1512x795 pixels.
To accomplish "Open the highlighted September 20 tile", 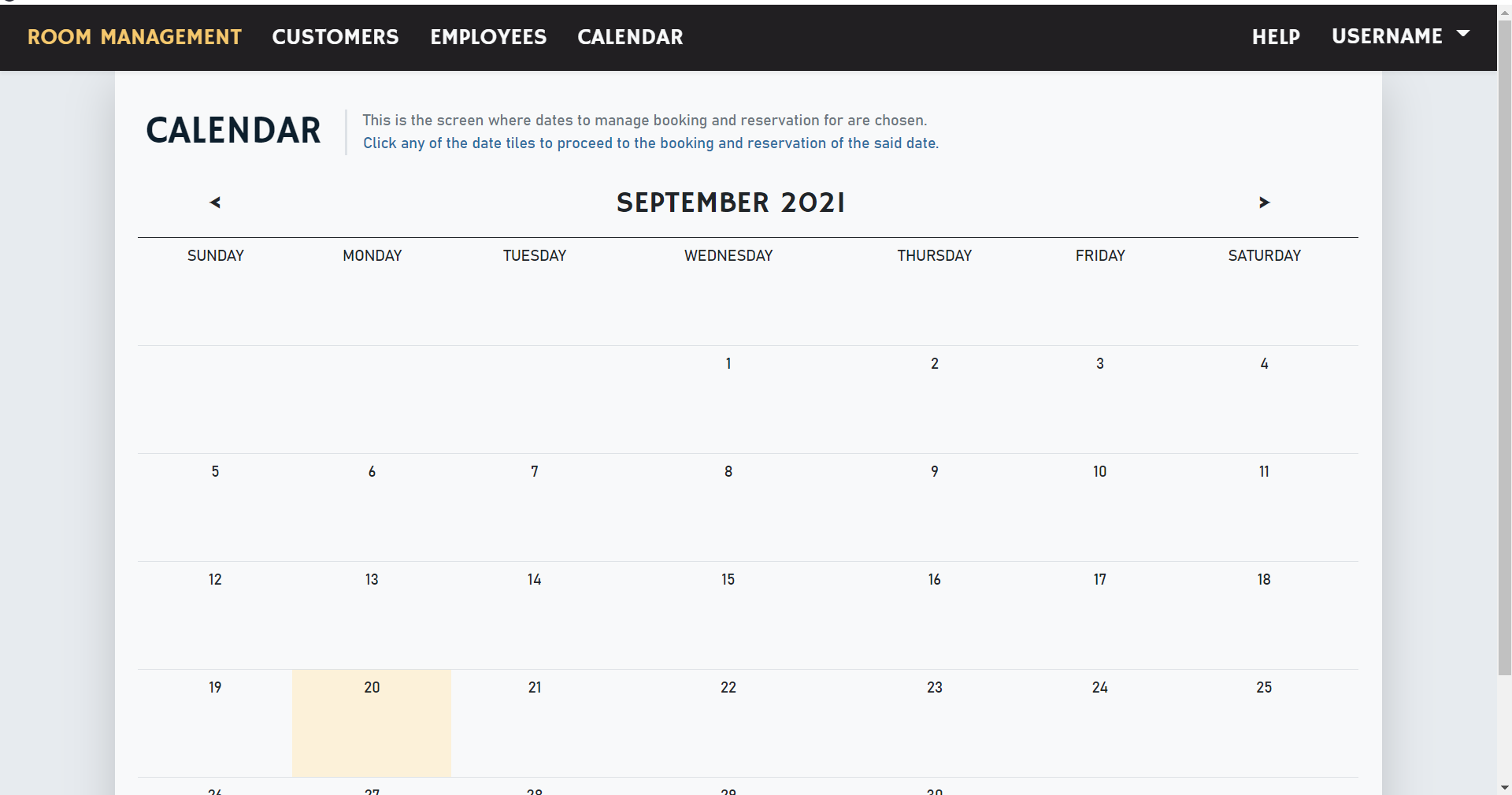I will (372, 723).
